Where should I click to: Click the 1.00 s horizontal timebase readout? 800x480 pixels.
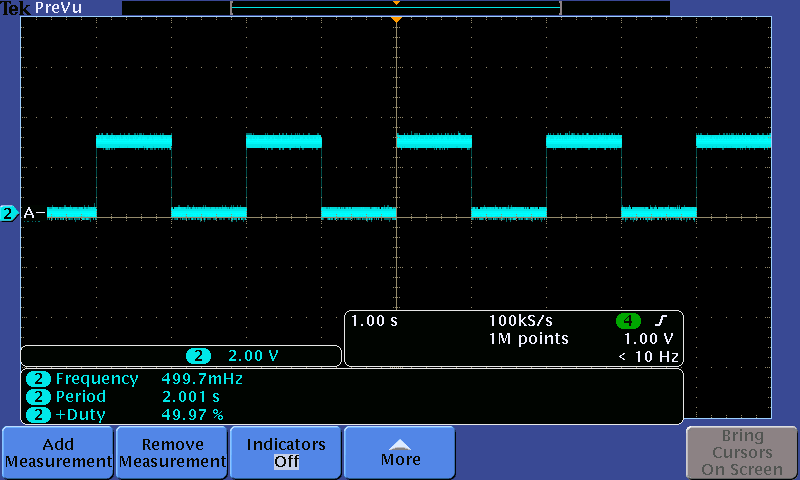point(374,321)
